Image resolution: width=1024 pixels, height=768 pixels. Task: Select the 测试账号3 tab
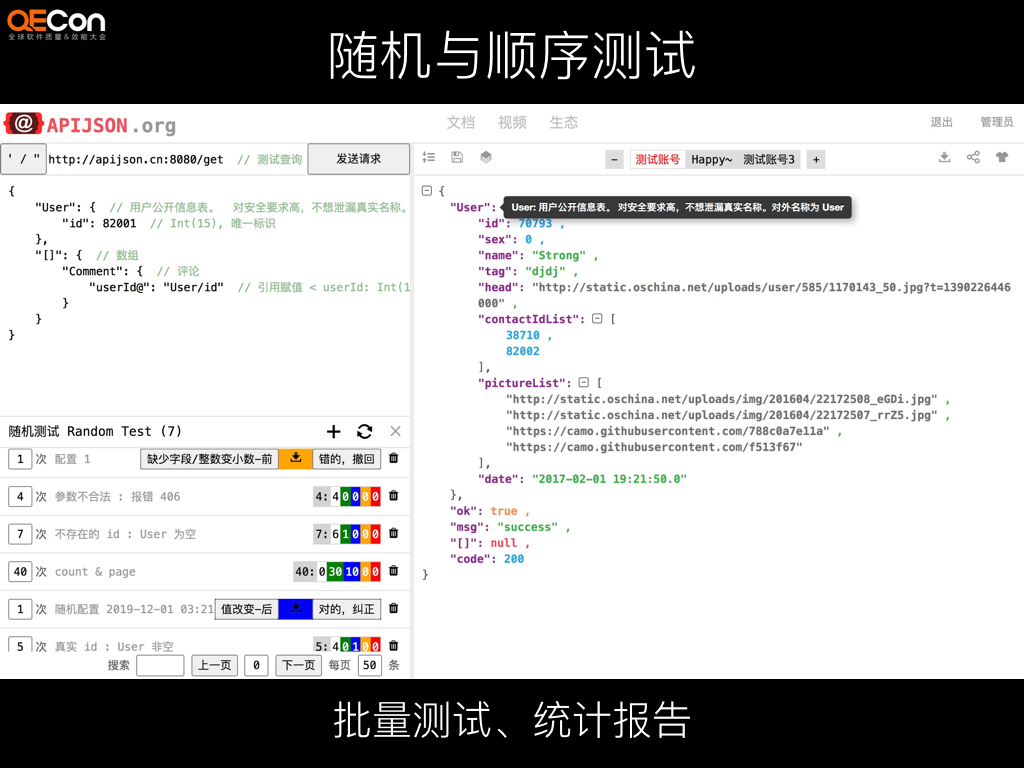pos(767,158)
